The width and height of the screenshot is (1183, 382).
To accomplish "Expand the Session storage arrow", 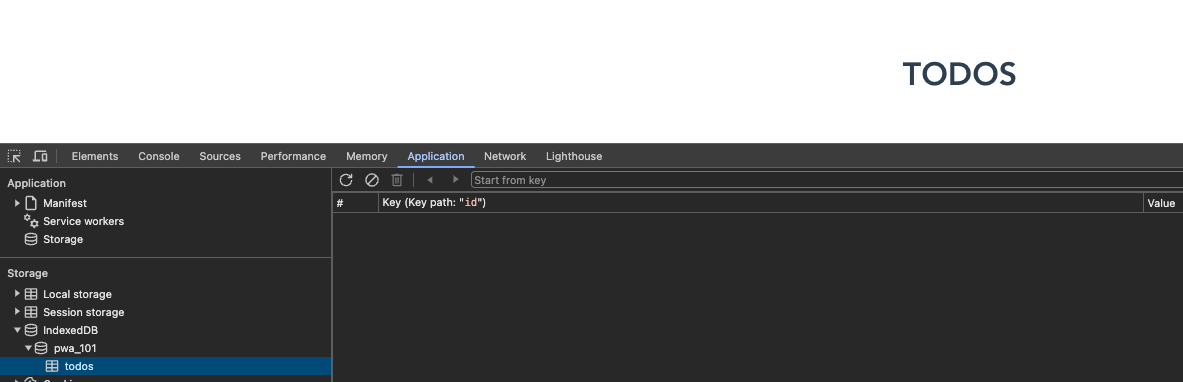I will point(17,313).
